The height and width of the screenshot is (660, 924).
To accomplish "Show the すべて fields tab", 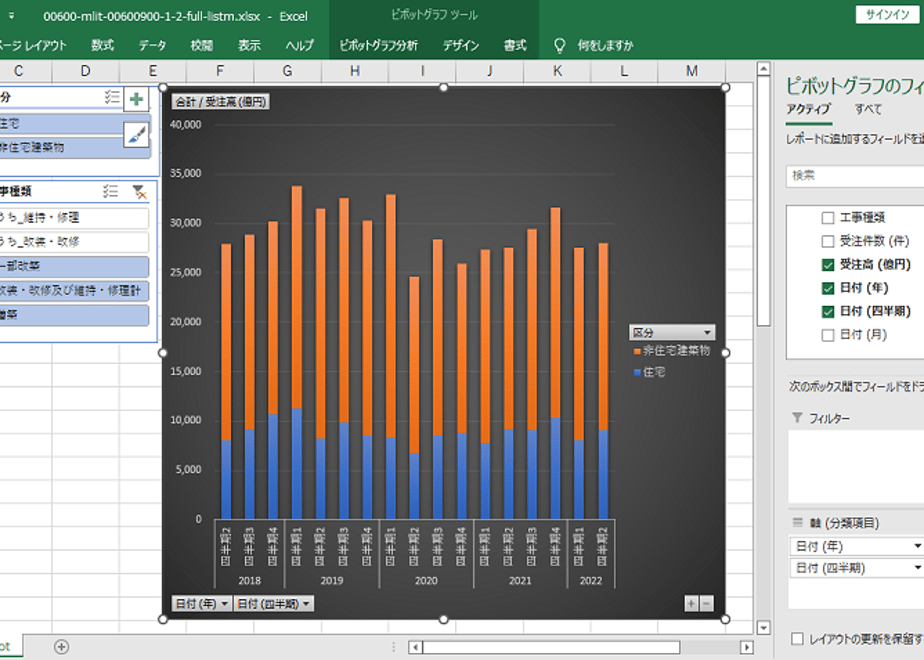I will [x=868, y=109].
